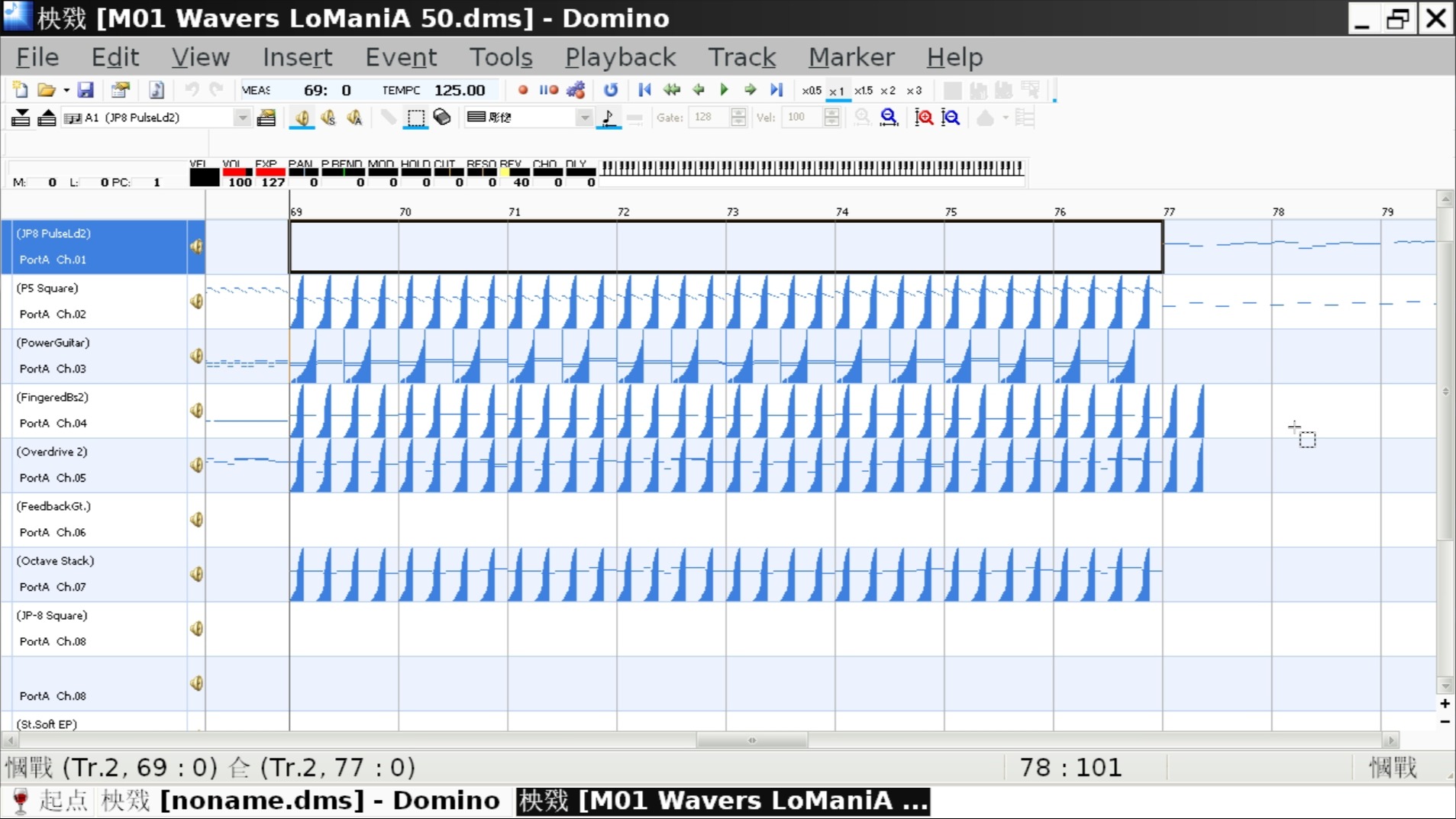The height and width of the screenshot is (819, 1456).
Task: Create a new file with the New icon
Action: [x=21, y=90]
